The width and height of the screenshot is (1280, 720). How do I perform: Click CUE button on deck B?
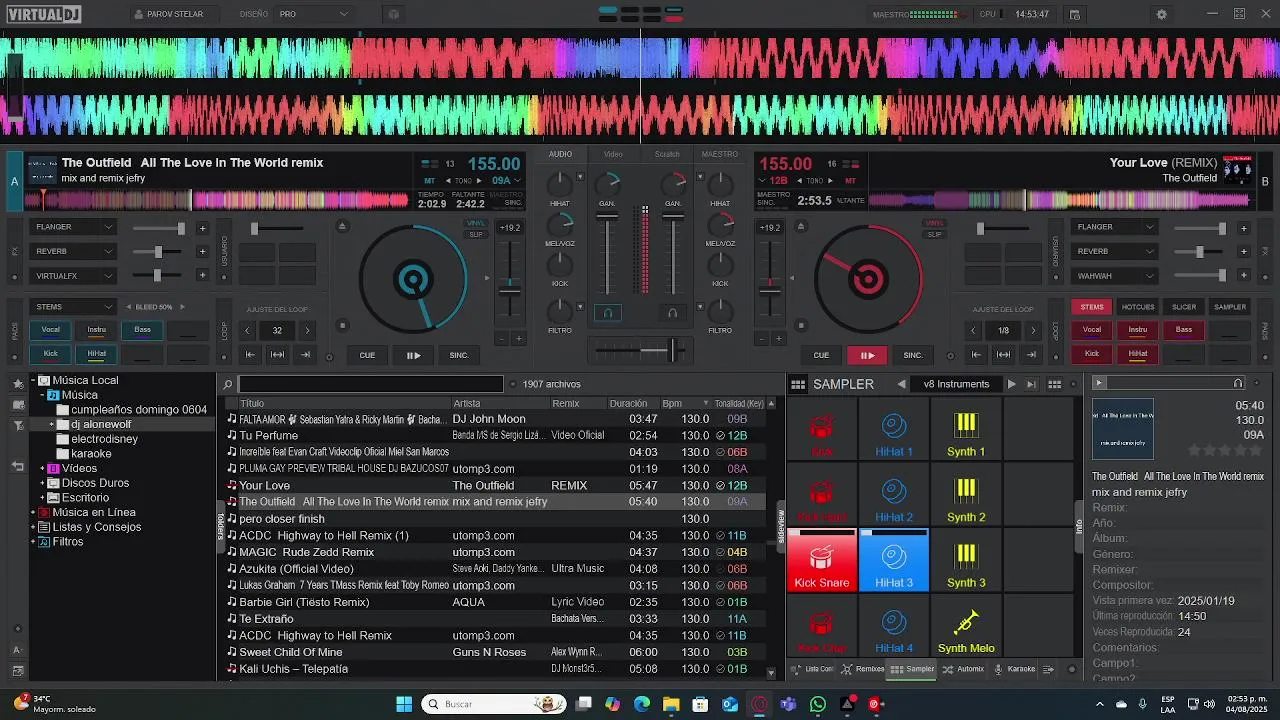821,355
